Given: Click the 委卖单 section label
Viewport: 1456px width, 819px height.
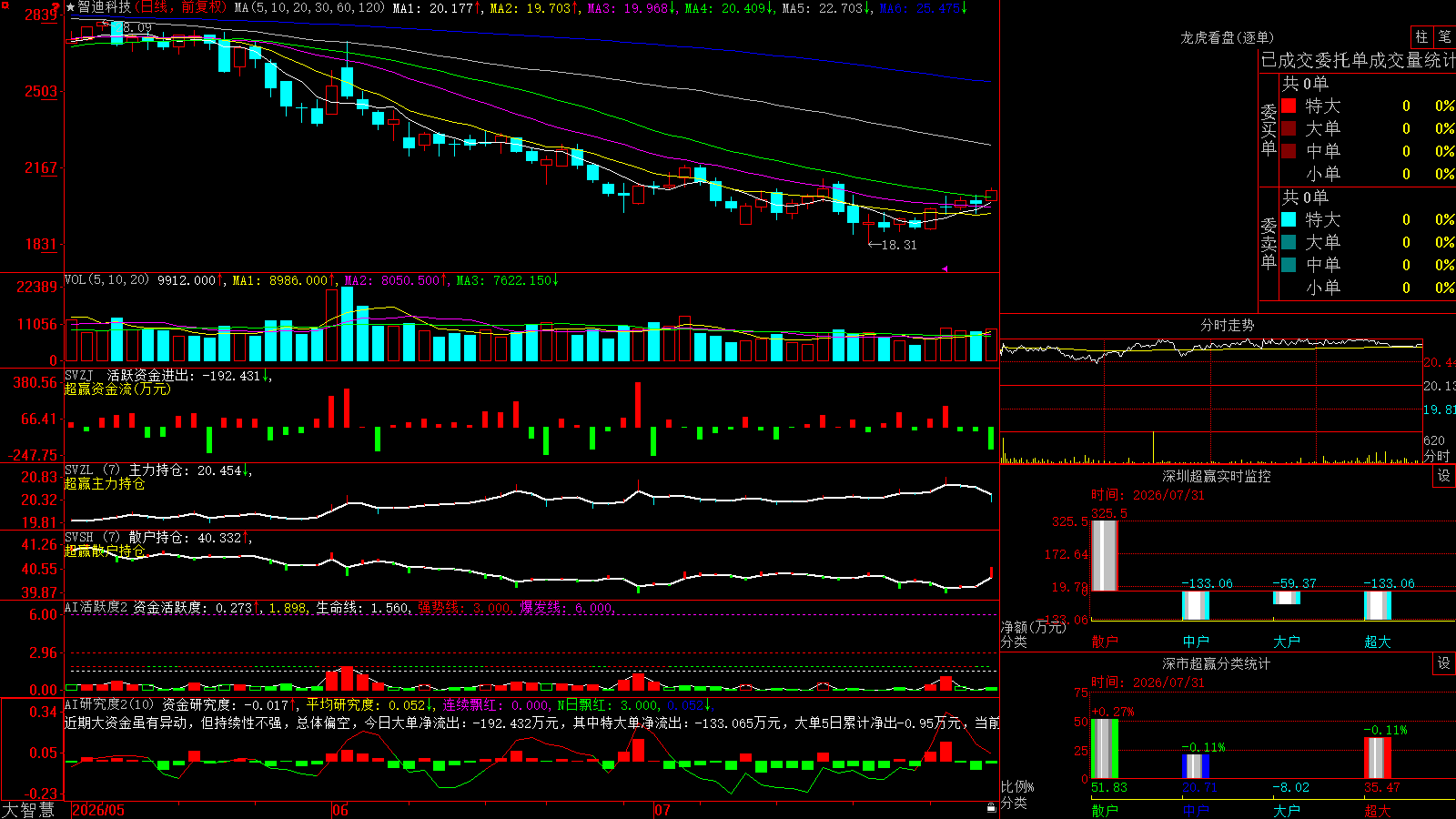Looking at the screenshot, I should click(x=1269, y=243).
